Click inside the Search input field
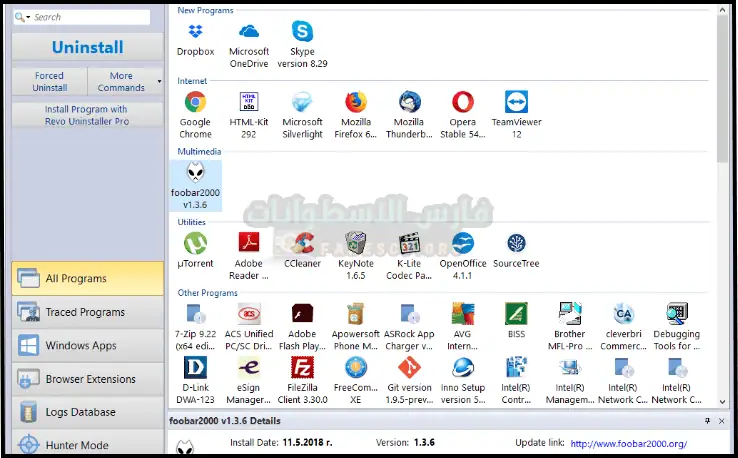This screenshot has height=458, width=738. (x=90, y=17)
